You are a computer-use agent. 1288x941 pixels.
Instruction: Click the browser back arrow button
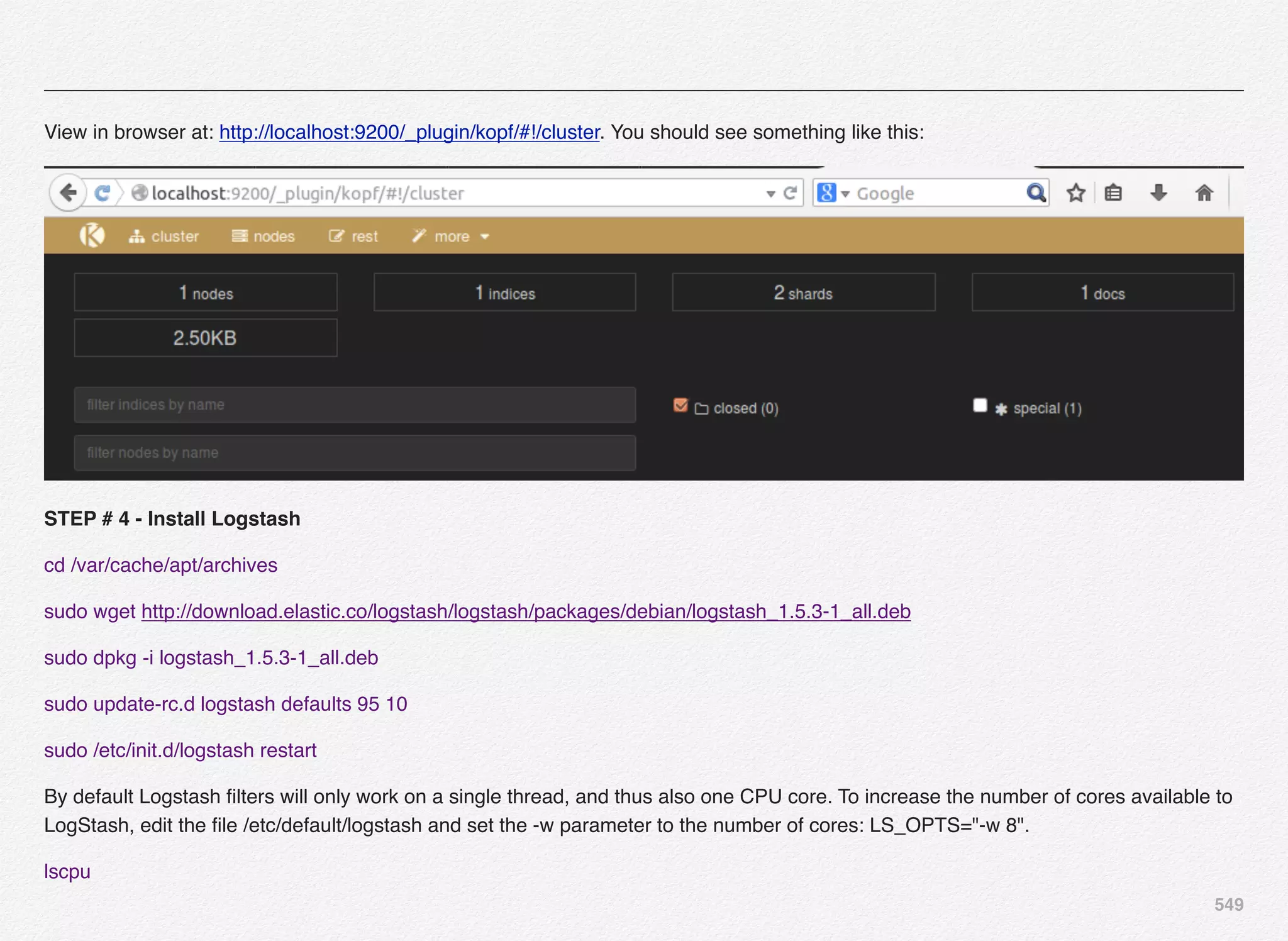point(68,192)
